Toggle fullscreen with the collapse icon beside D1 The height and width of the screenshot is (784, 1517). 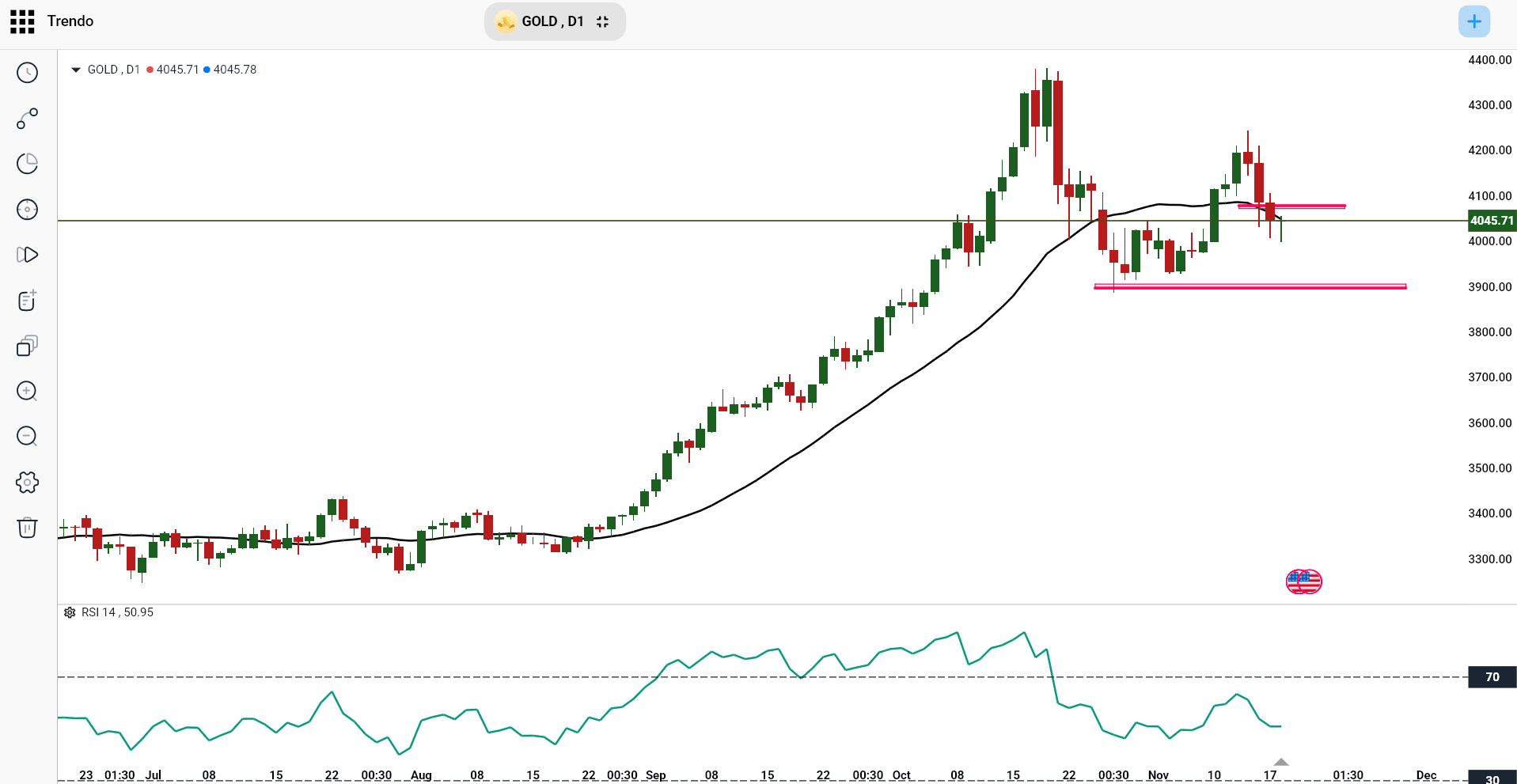click(x=602, y=21)
